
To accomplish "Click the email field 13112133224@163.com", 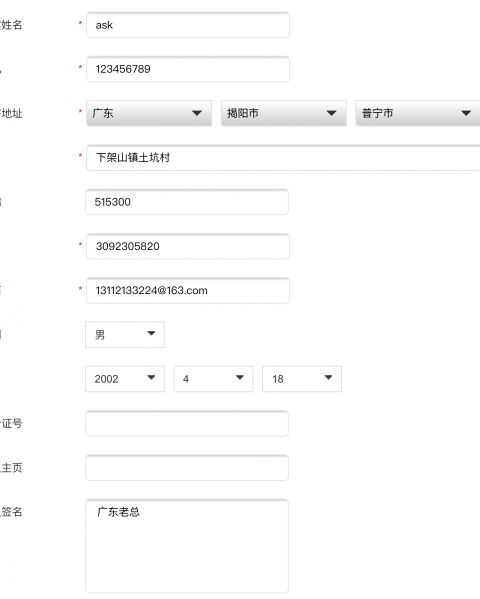I will tap(188, 290).
